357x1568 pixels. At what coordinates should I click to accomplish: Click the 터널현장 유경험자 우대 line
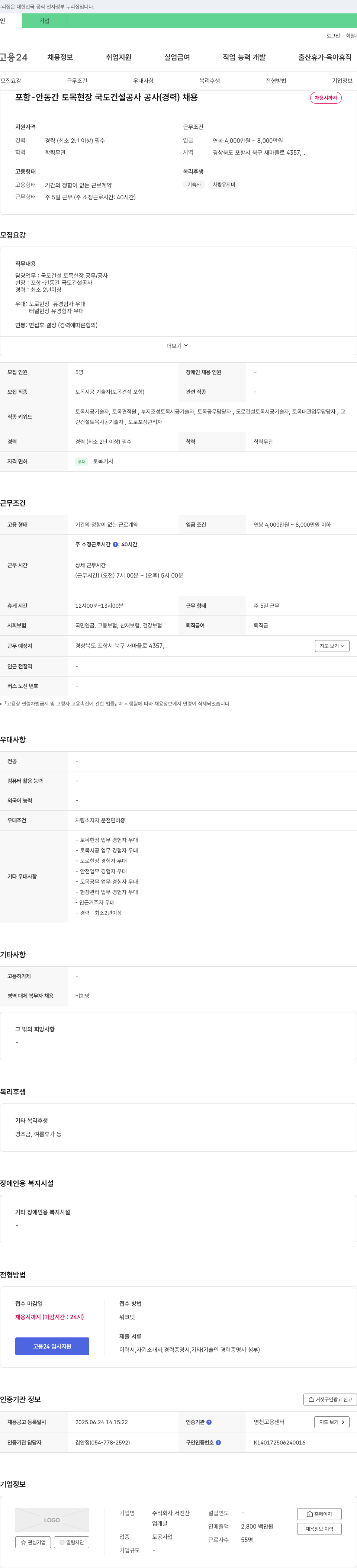(x=57, y=311)
